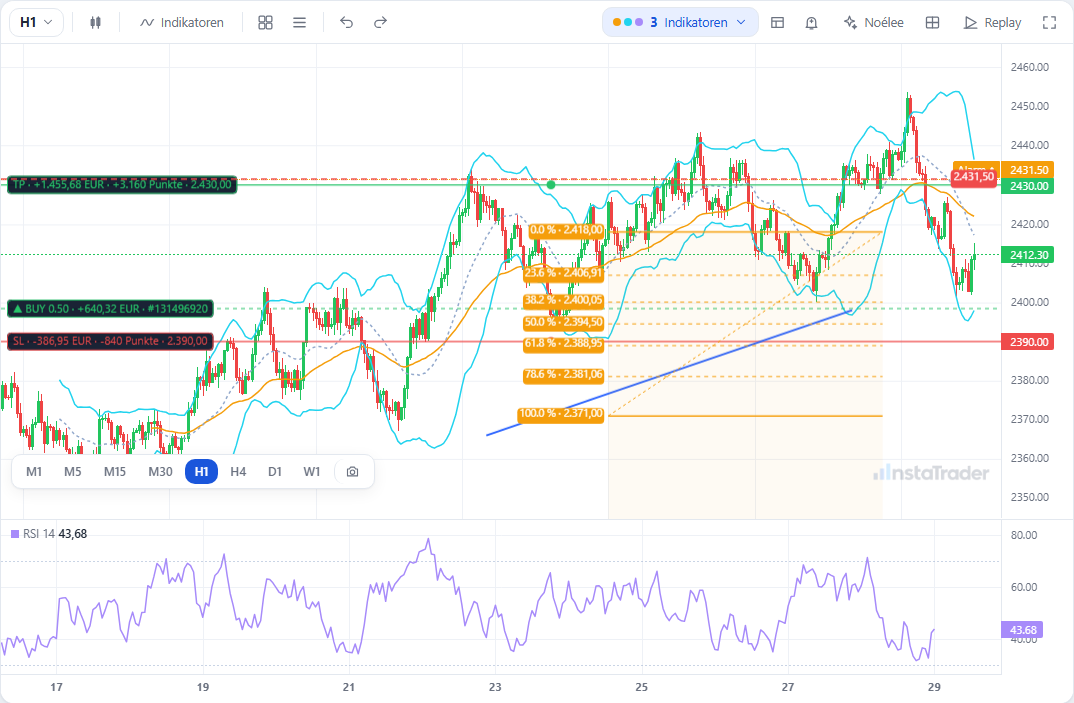Viewport: 1074px width, 703px height.
Task: Expand the 3 Indikatoren dropdown
Action: (x=680, y=23)
